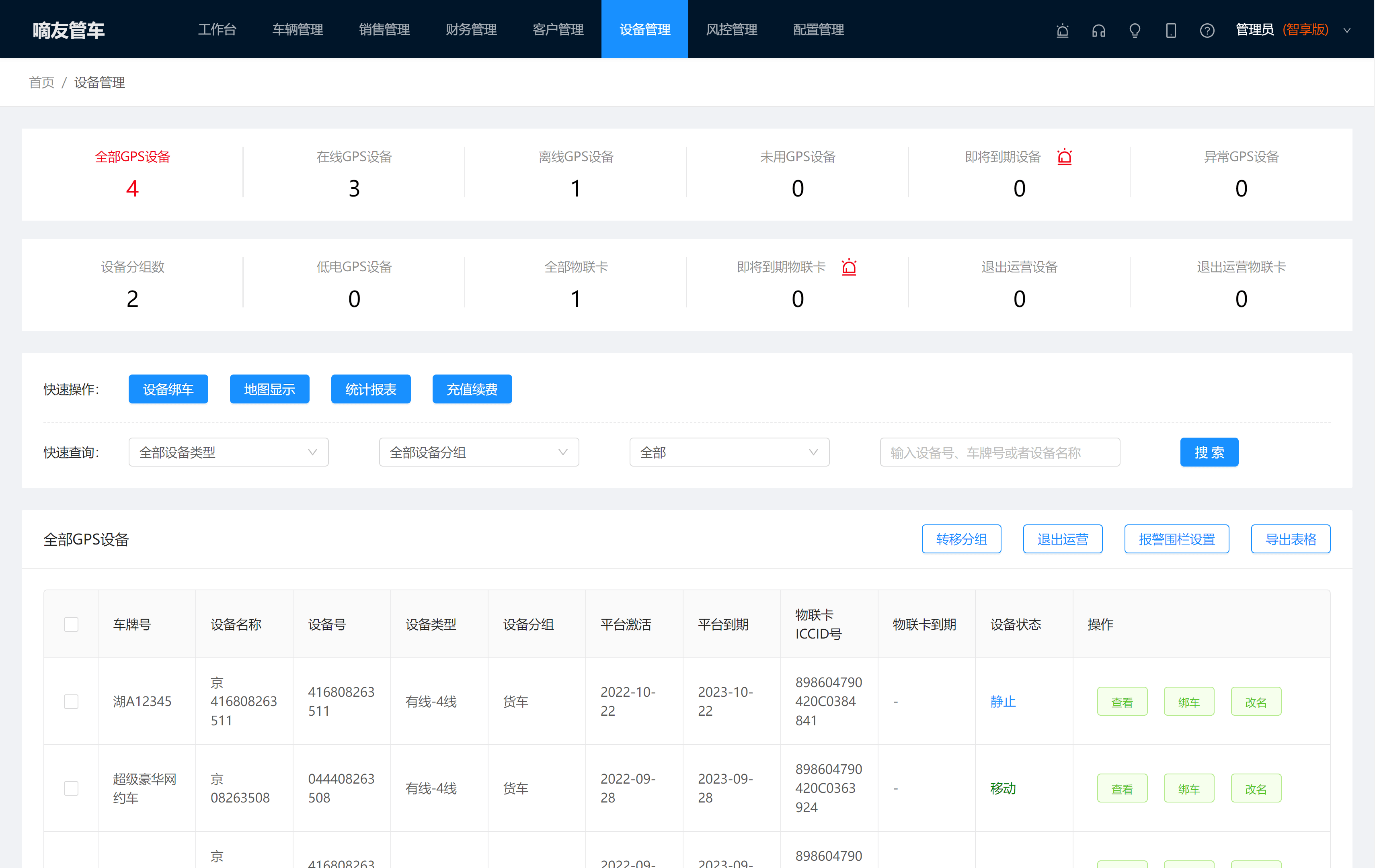Select the 设备分组数 stat card
This screenshot has width=1375, height=868.
tap(133, 284)
